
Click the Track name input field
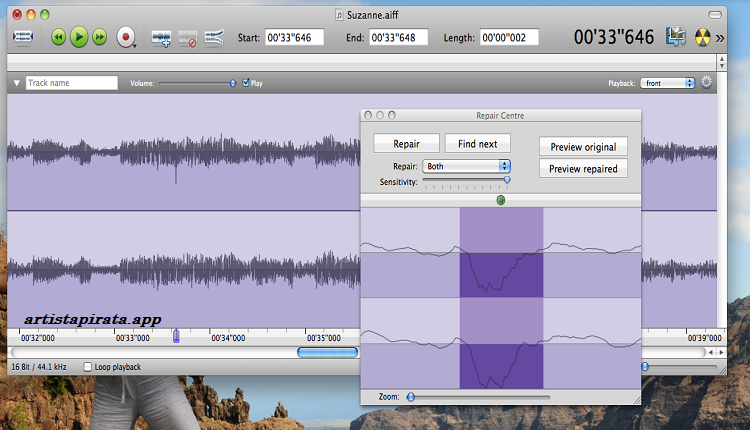point(71,83)
